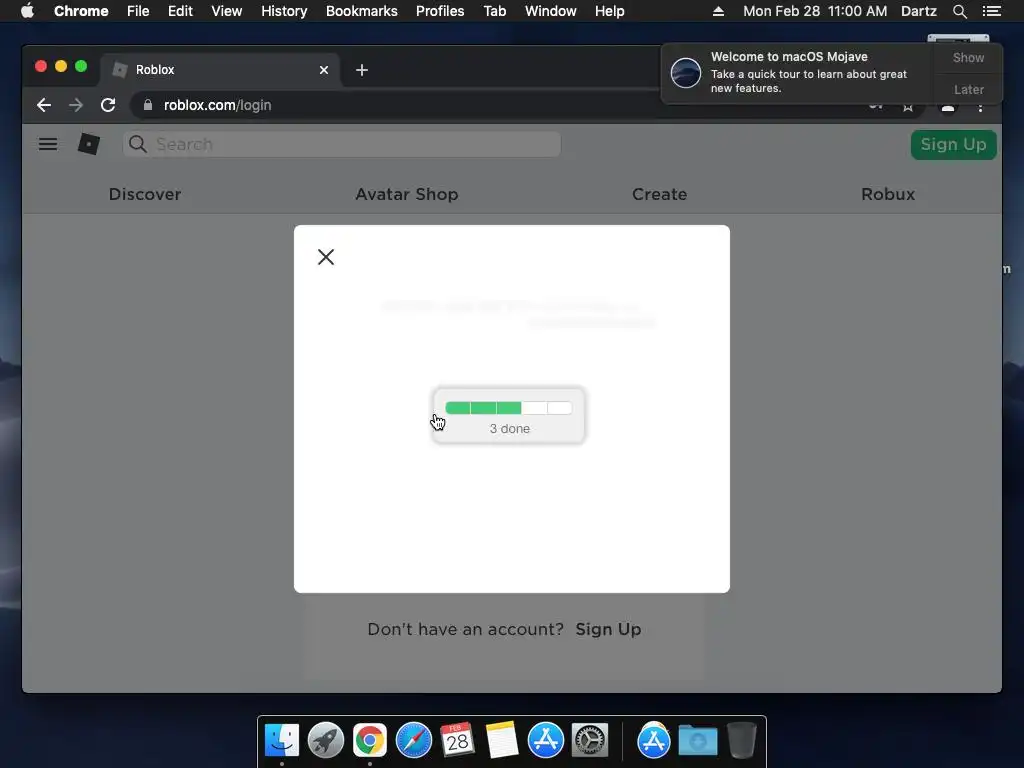
Task: Select the Roblox browser tab
Action: tap(220, 70)
